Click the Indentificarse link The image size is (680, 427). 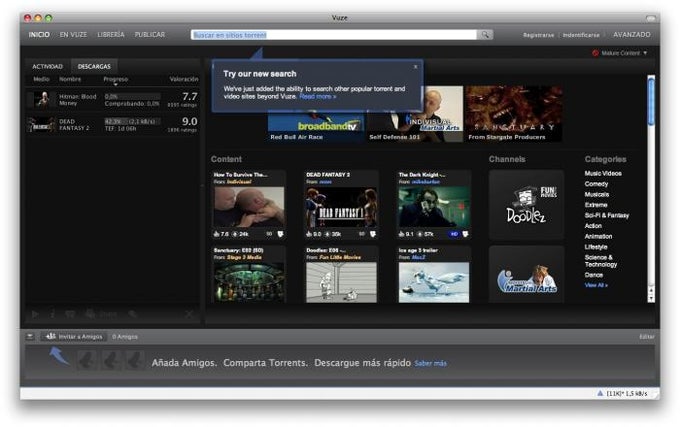(581, 35)
